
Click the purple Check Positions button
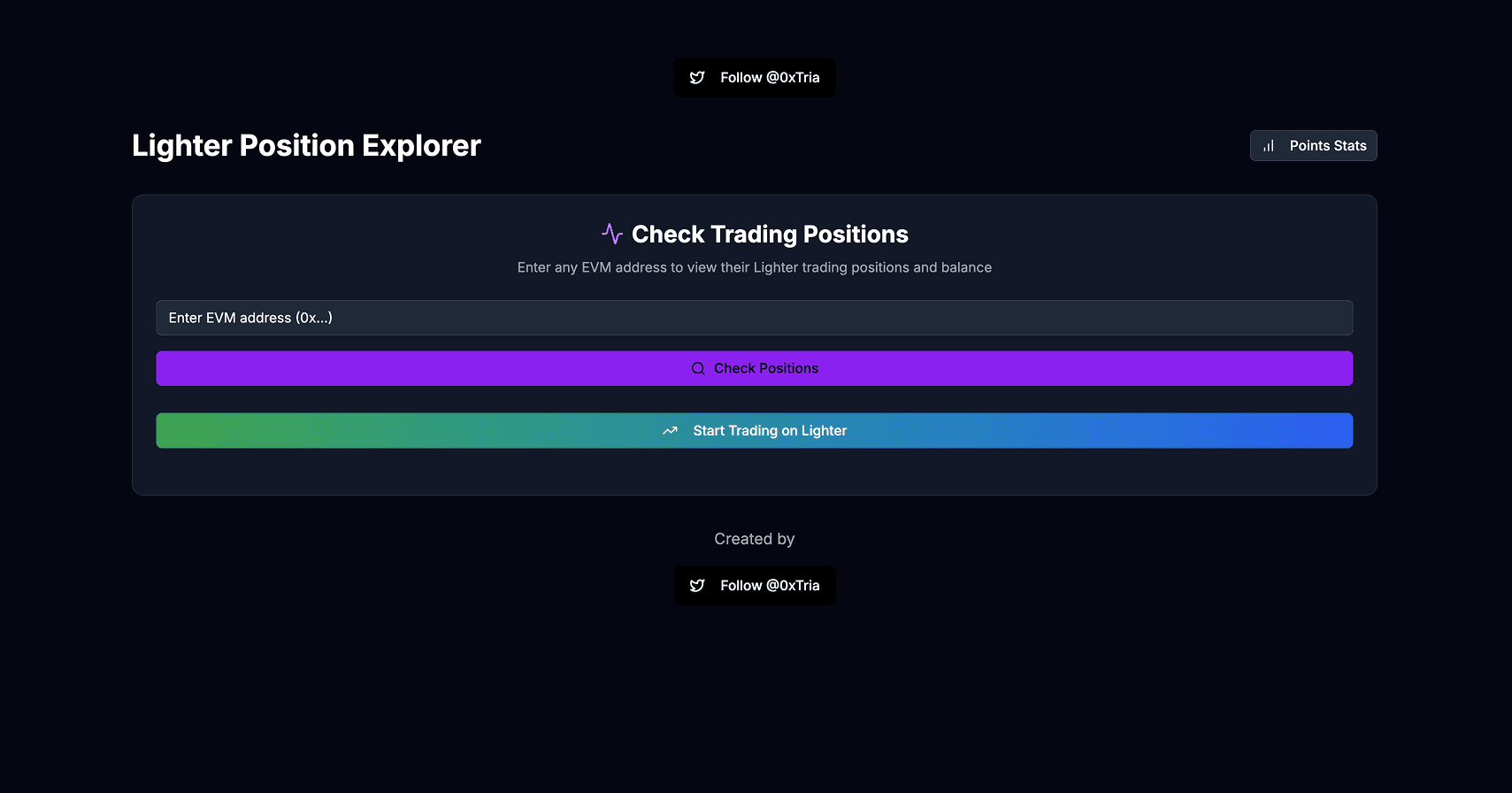[x=754, y=368]
